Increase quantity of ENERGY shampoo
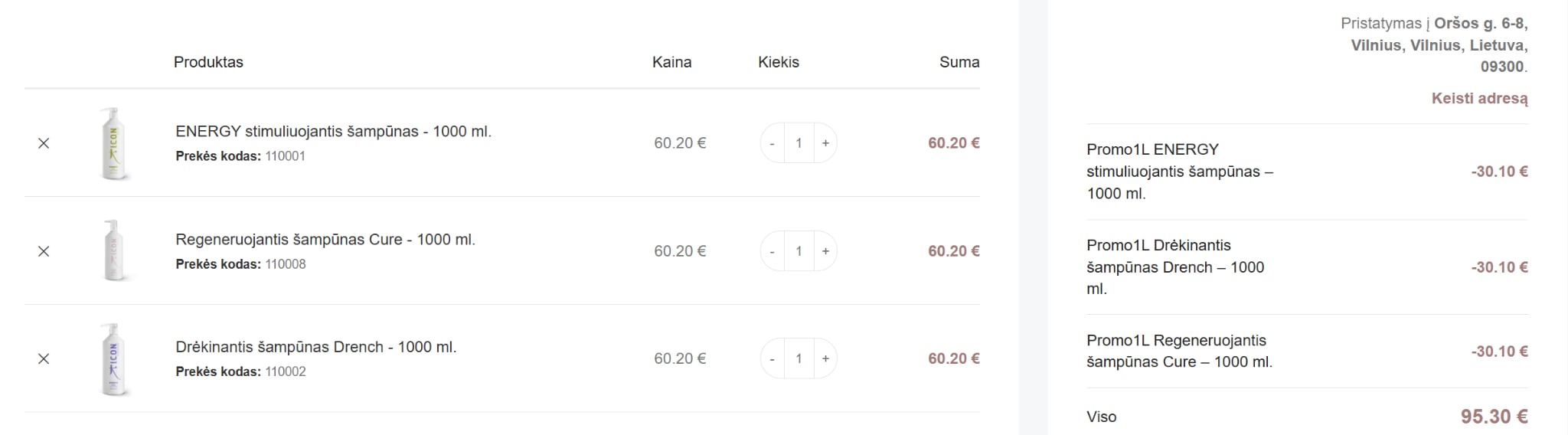This screenshot has height=435, width=1568. point(825,143)
